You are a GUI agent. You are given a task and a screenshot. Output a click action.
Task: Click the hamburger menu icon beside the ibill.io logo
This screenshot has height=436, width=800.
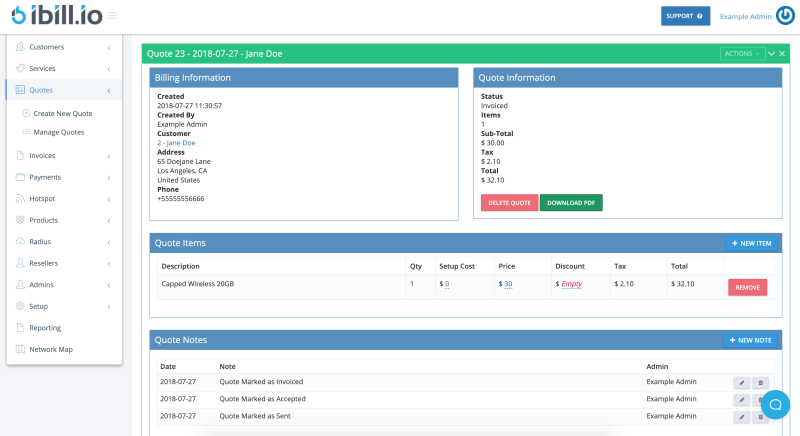tap(112, 16)
